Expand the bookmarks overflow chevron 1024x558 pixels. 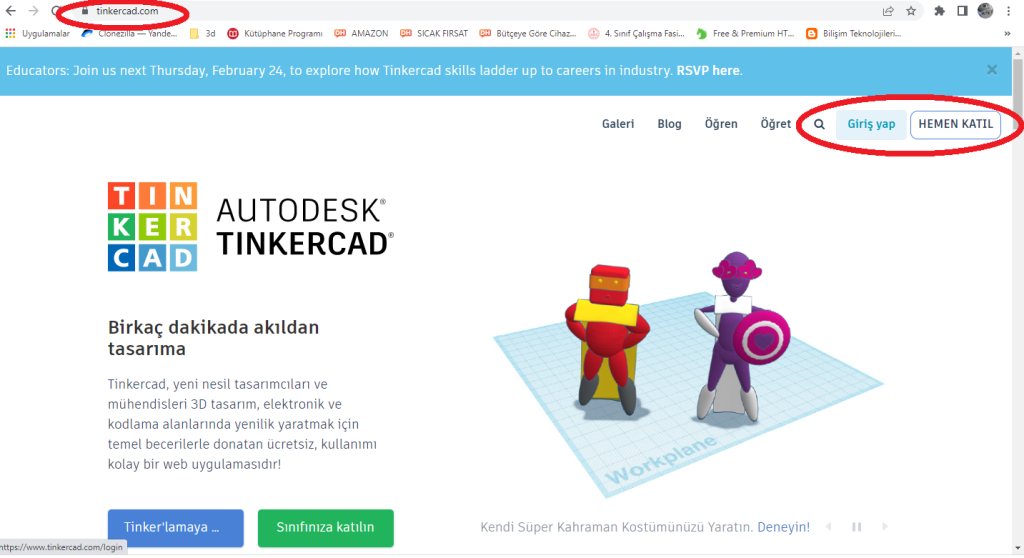tap(1008, 34)
